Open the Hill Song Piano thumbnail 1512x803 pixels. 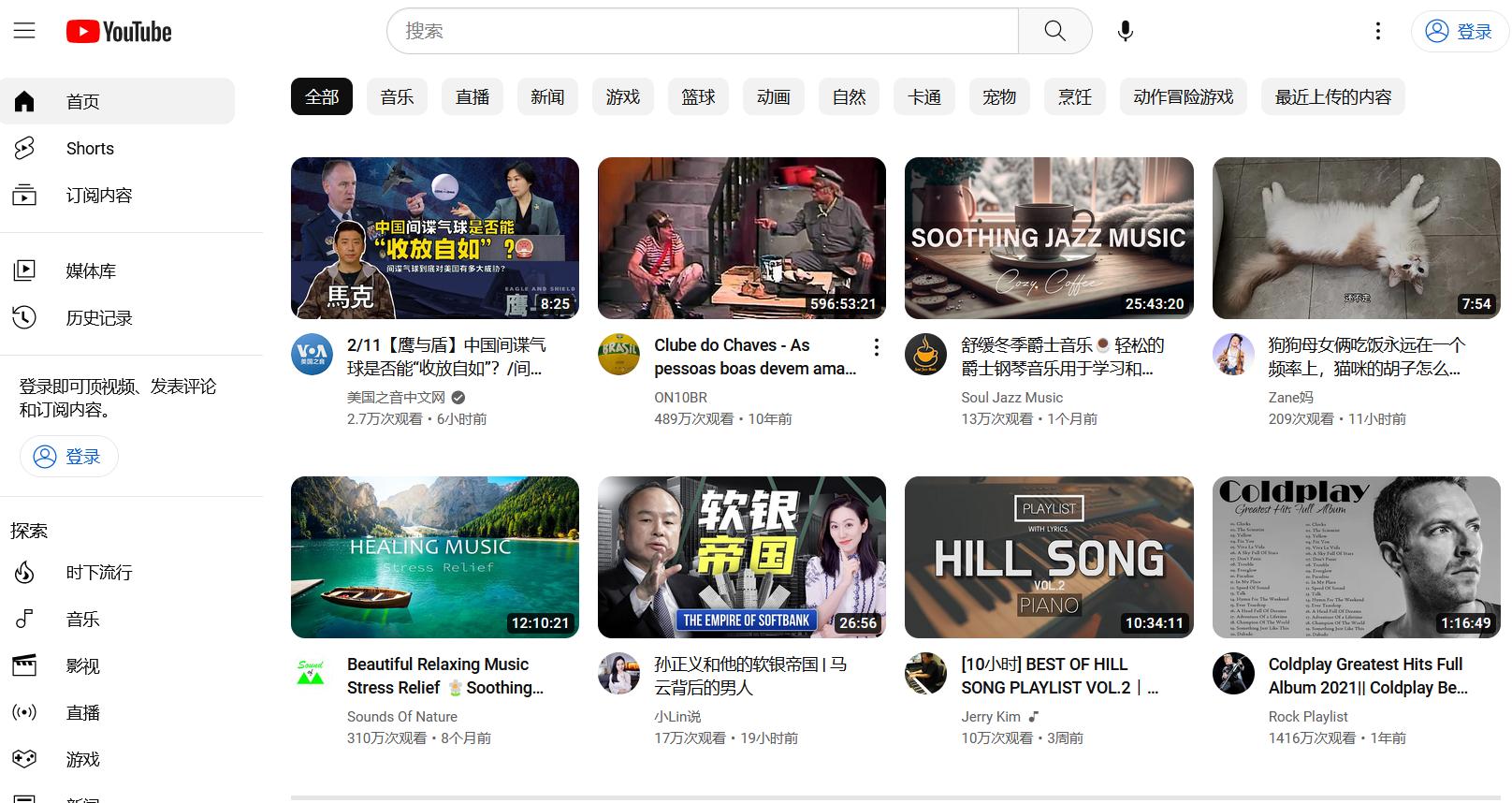point(1049,557)
